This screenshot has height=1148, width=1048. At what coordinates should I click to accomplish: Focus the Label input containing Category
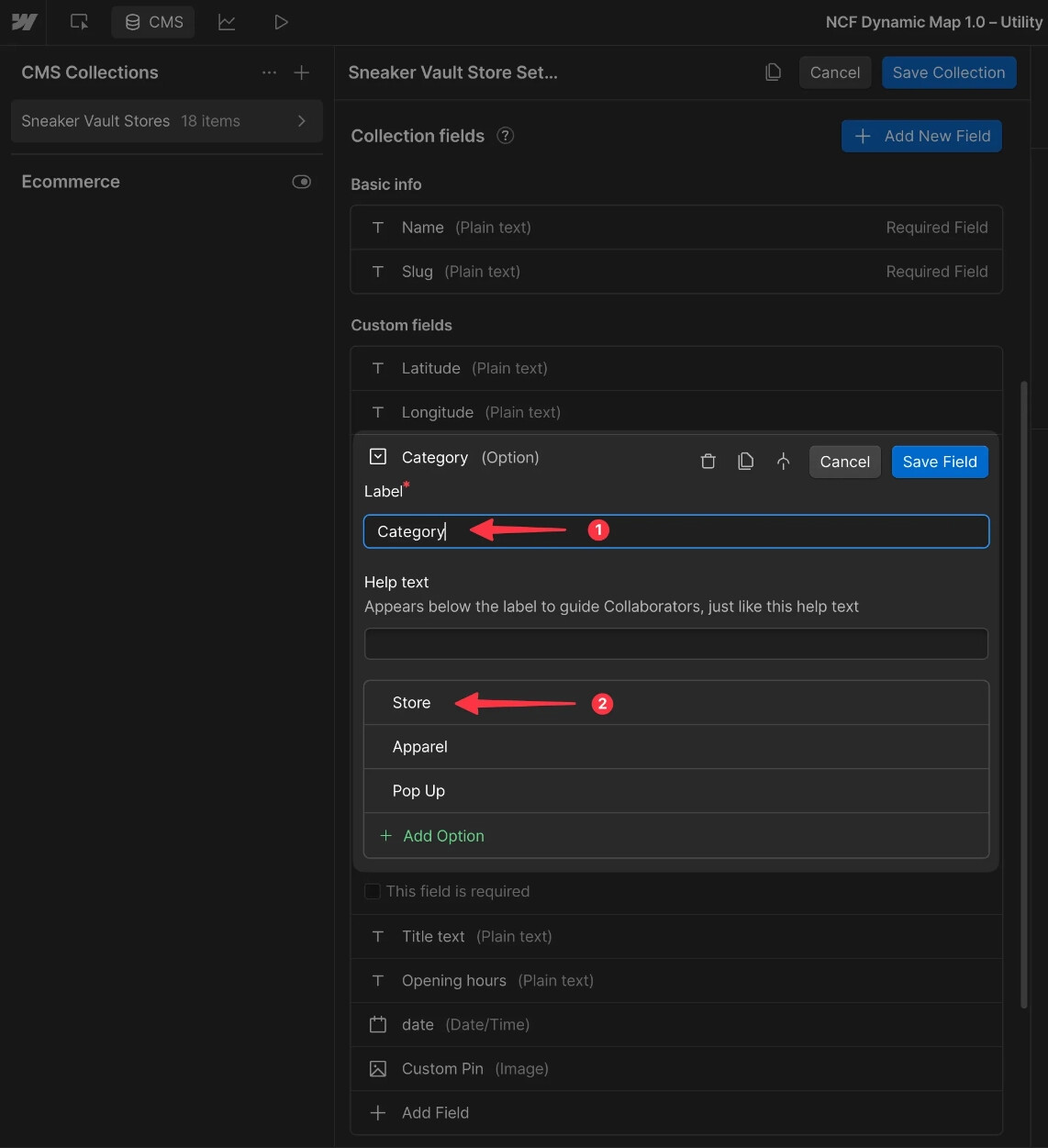[x=676, y=531]
